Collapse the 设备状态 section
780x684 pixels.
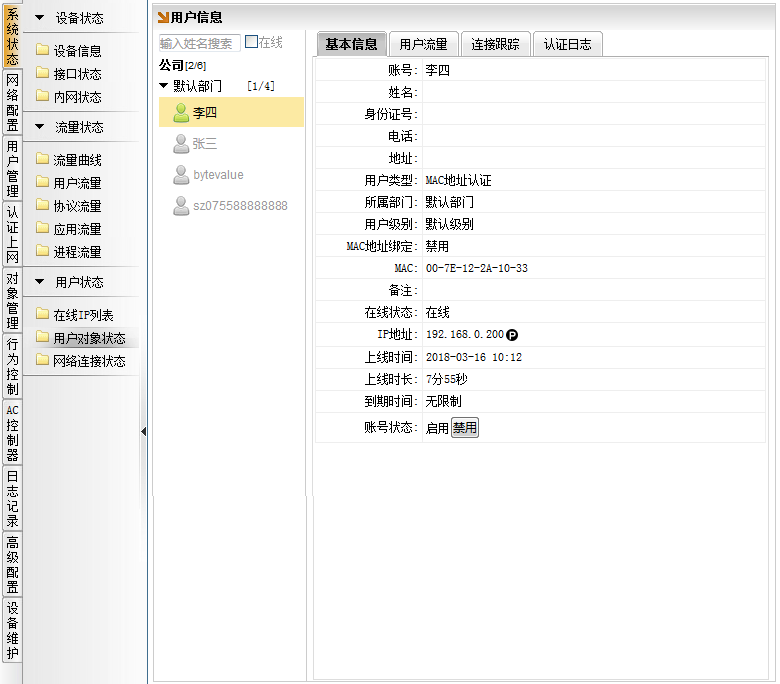click(x=40, y=18)
